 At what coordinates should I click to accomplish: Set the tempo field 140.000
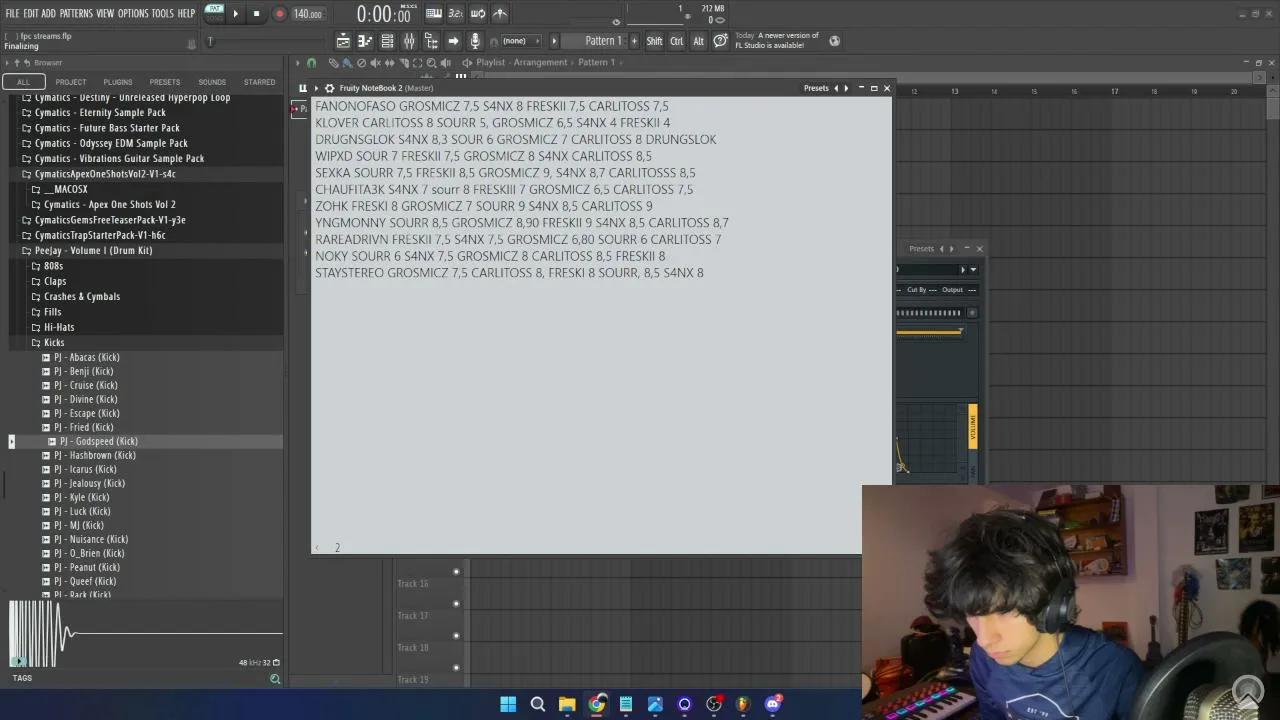(307, 14)
